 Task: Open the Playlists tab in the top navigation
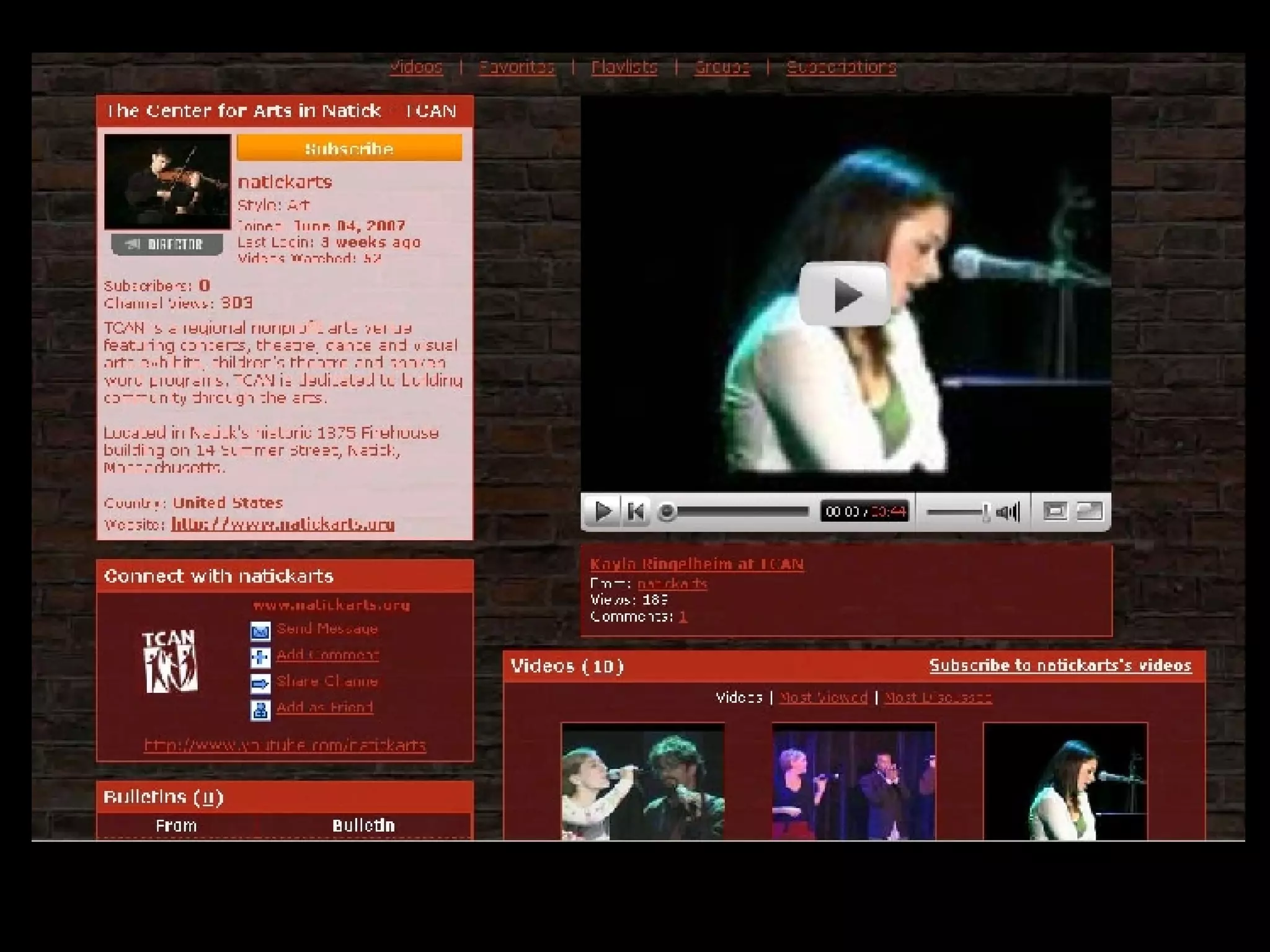(624, 67)
